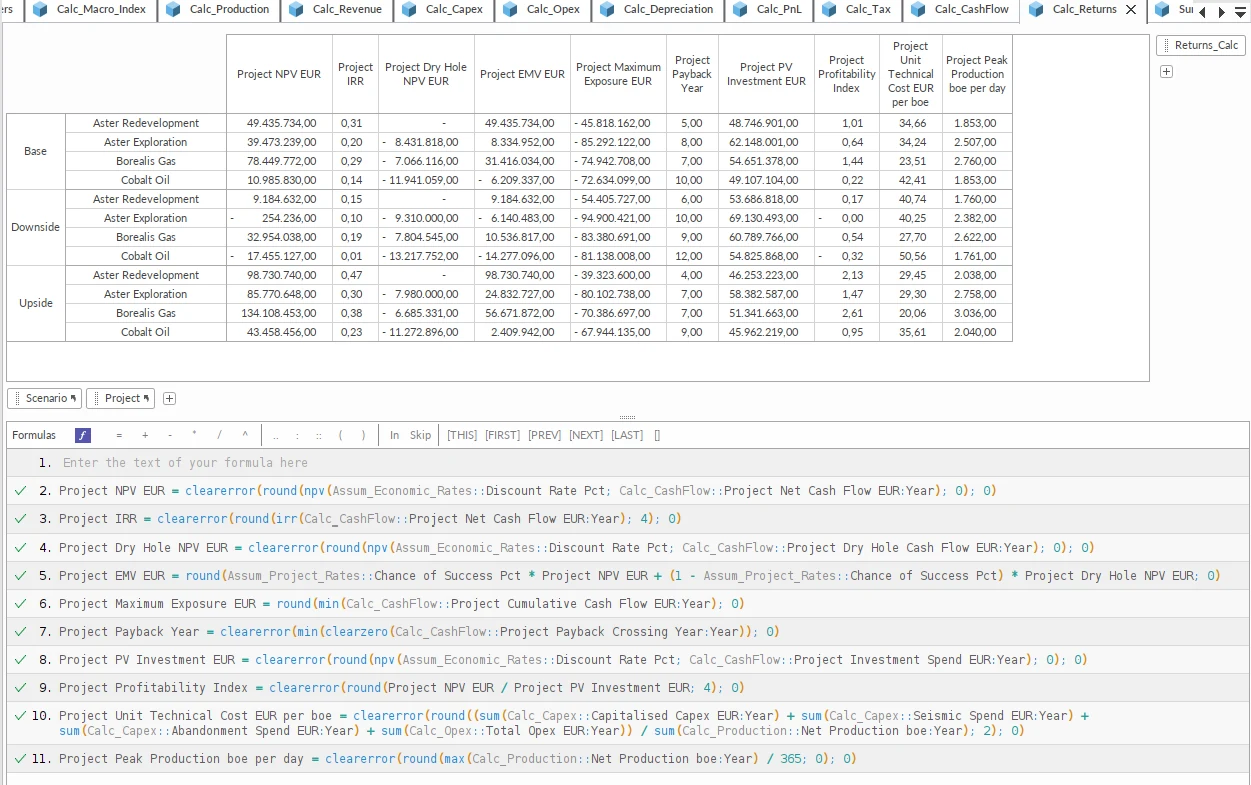Click the equals operator in formula toolbar
The height and width of the screenshot is (785, 1251).
119,435
